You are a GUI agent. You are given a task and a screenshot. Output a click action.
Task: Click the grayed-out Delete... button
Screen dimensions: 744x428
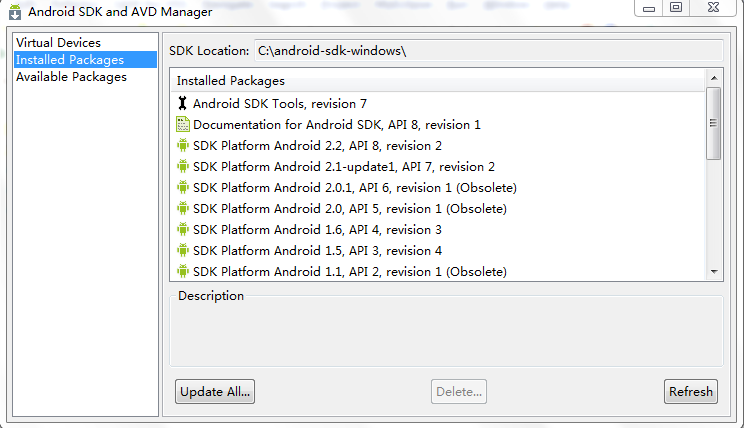click(459, 391)
